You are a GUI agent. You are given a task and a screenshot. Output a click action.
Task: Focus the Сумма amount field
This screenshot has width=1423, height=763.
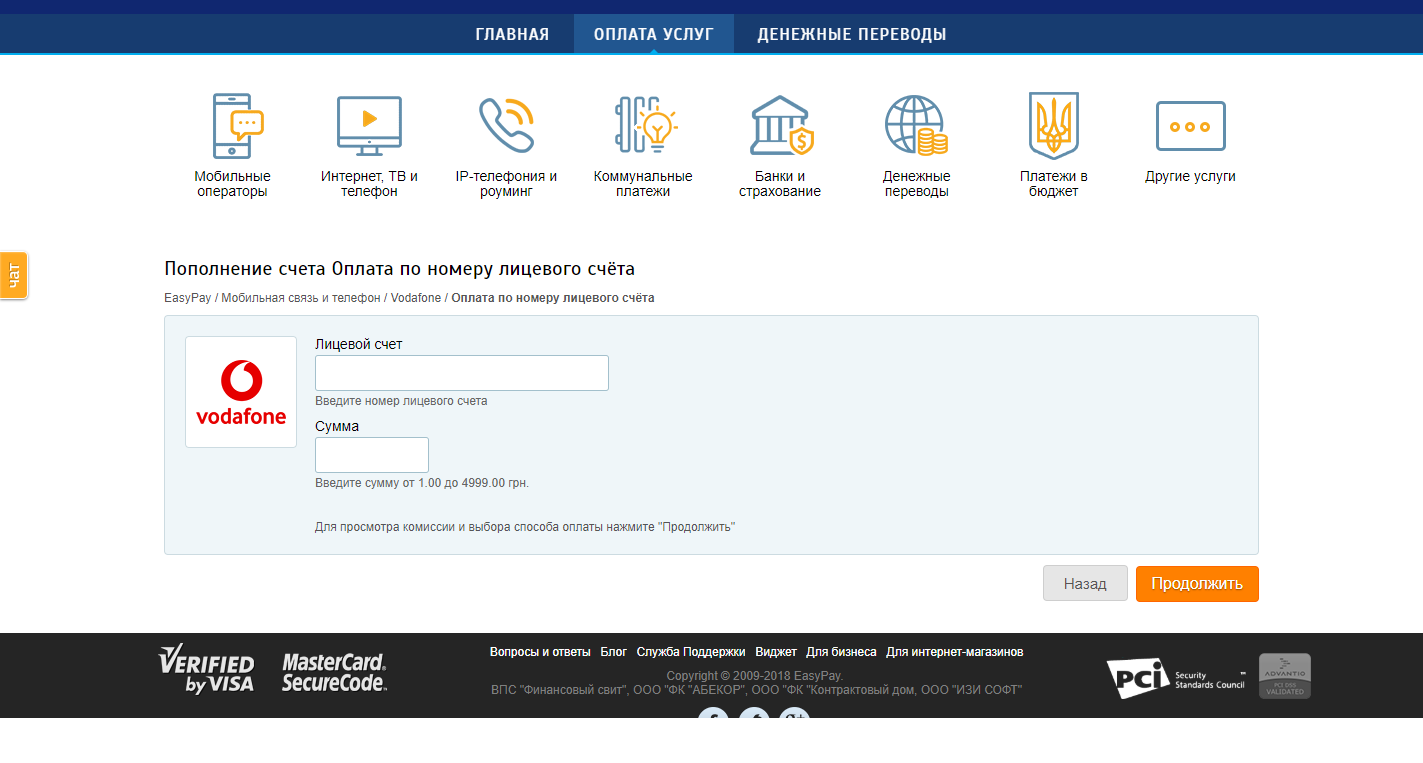tap(372, 455)
